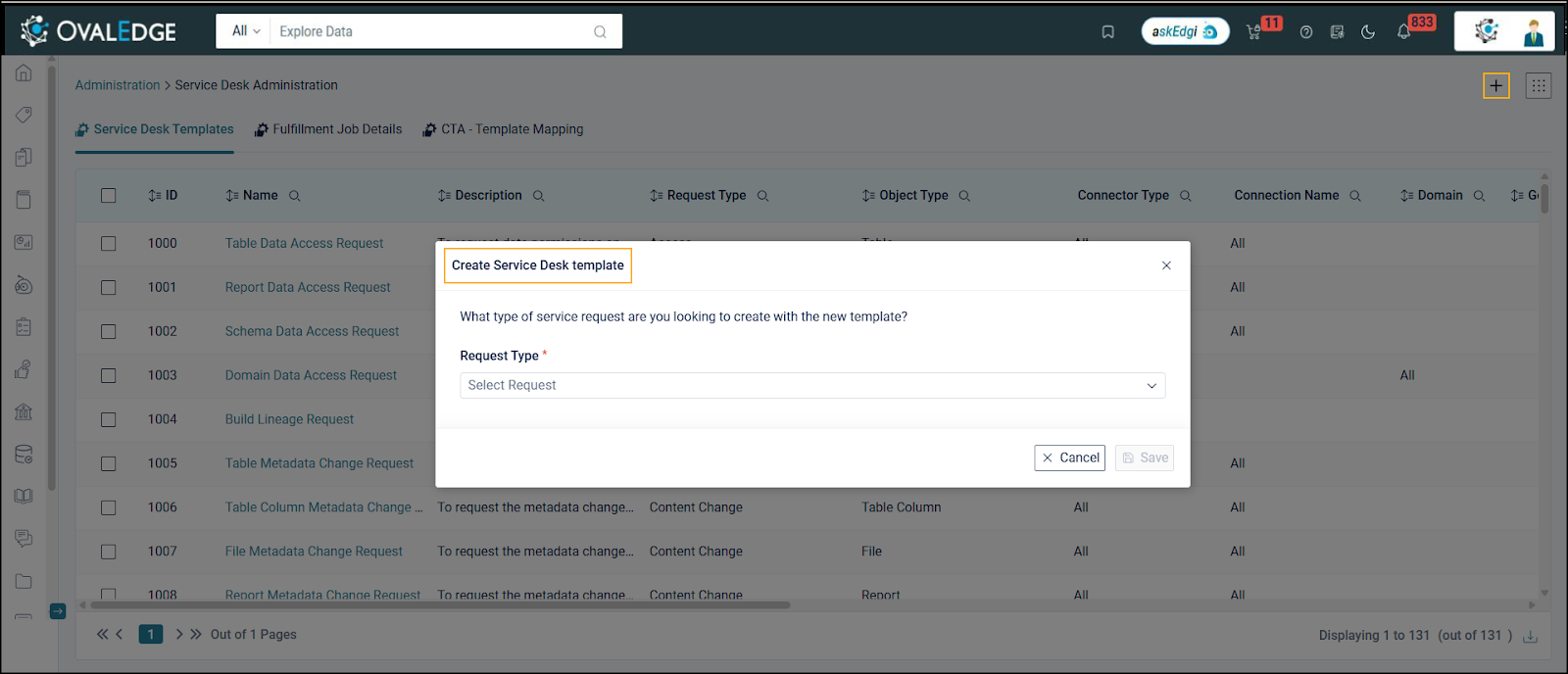1568x674 pixels.
Task: Open the Select Request dropdown
Action: (x=811, y=386)
